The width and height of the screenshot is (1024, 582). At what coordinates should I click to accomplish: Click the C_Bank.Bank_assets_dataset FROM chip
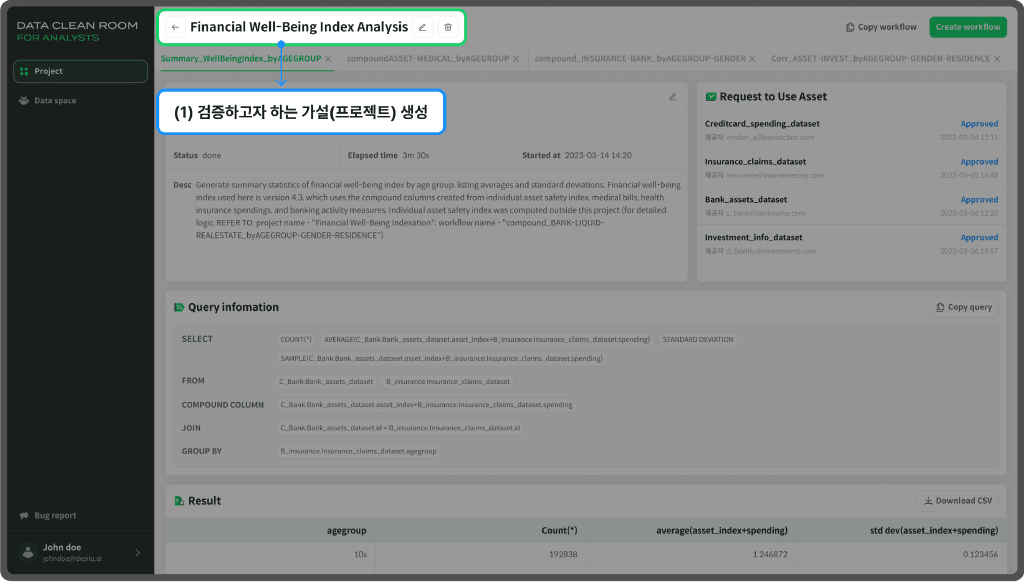[327, 381]
